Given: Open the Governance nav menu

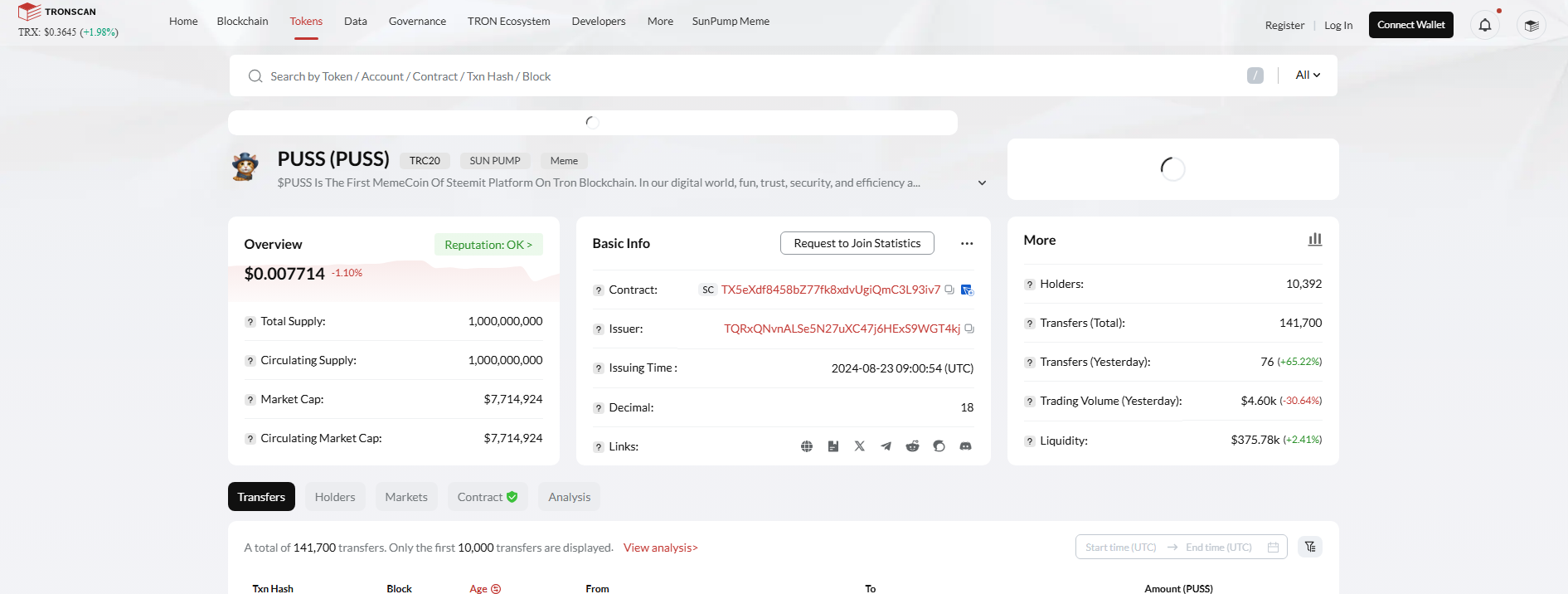Looking at the screenshot, I should 417,22.
